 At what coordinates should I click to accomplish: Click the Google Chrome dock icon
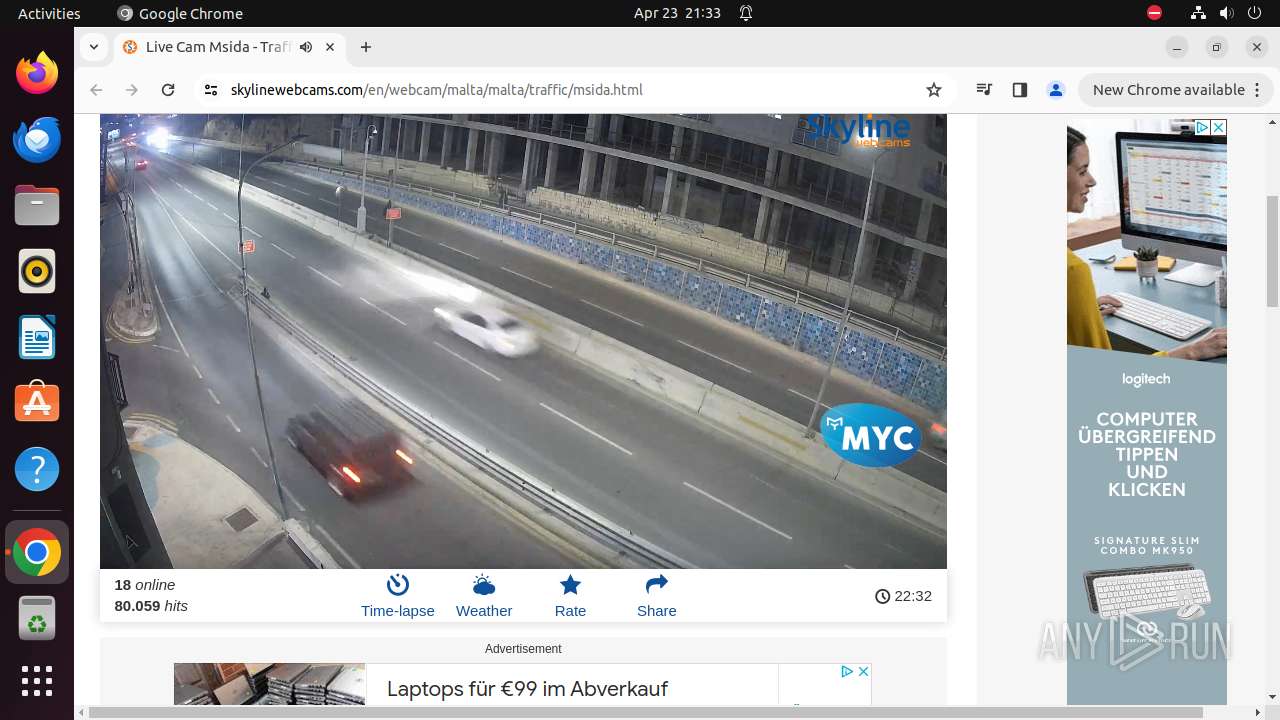click(x=37, y=552)
